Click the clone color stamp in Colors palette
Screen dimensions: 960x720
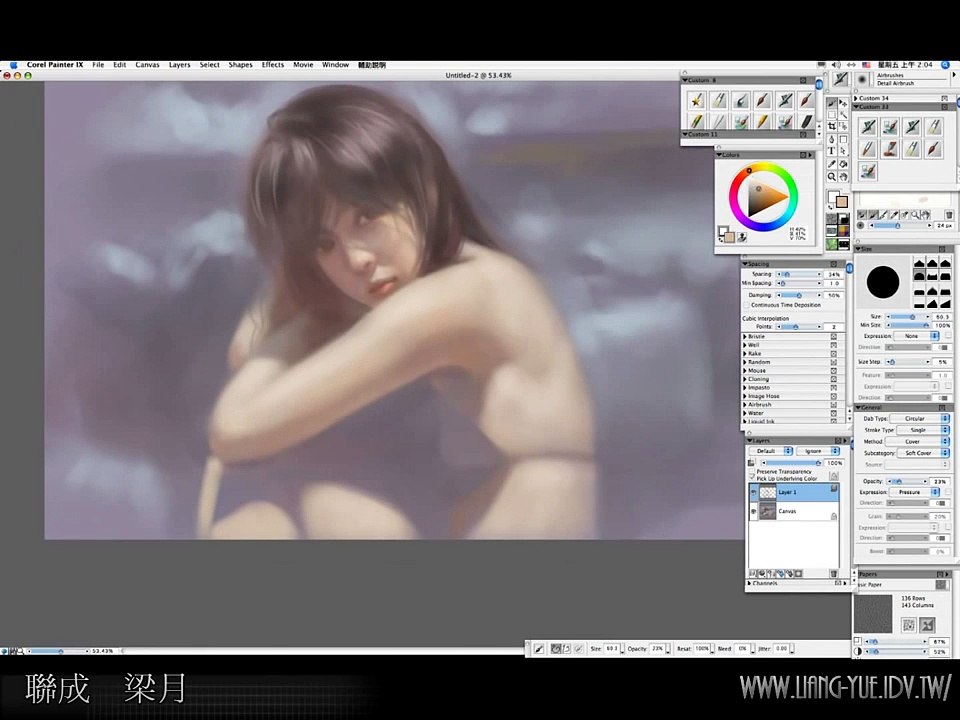tap(742, 238)
